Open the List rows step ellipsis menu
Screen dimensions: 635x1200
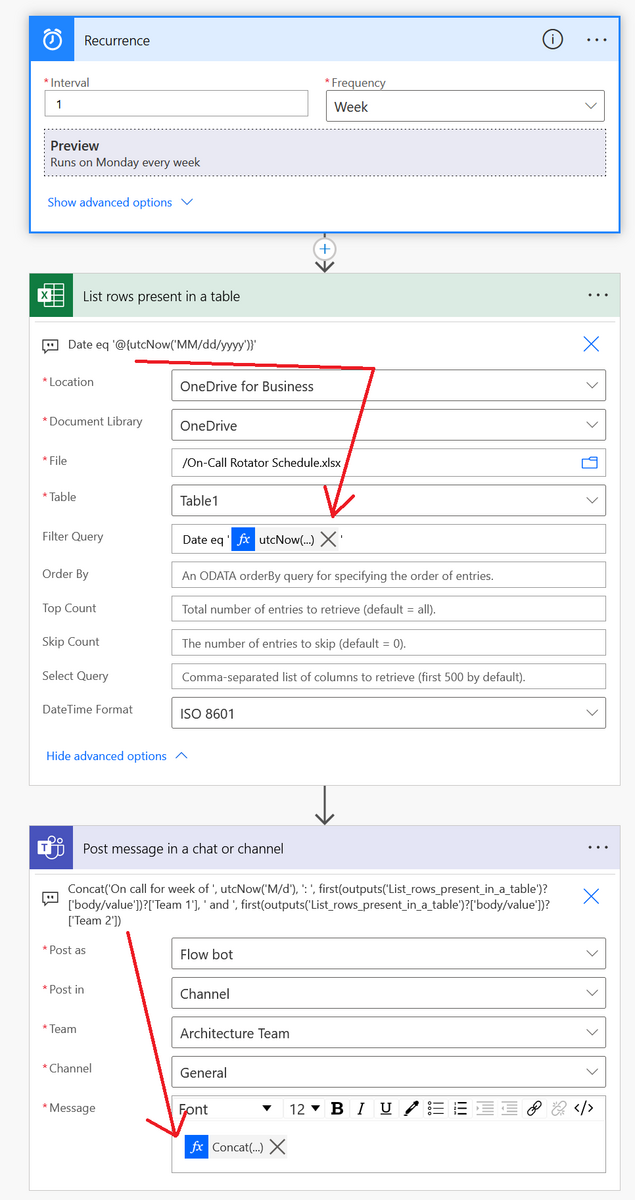click(x=598, y=296)
